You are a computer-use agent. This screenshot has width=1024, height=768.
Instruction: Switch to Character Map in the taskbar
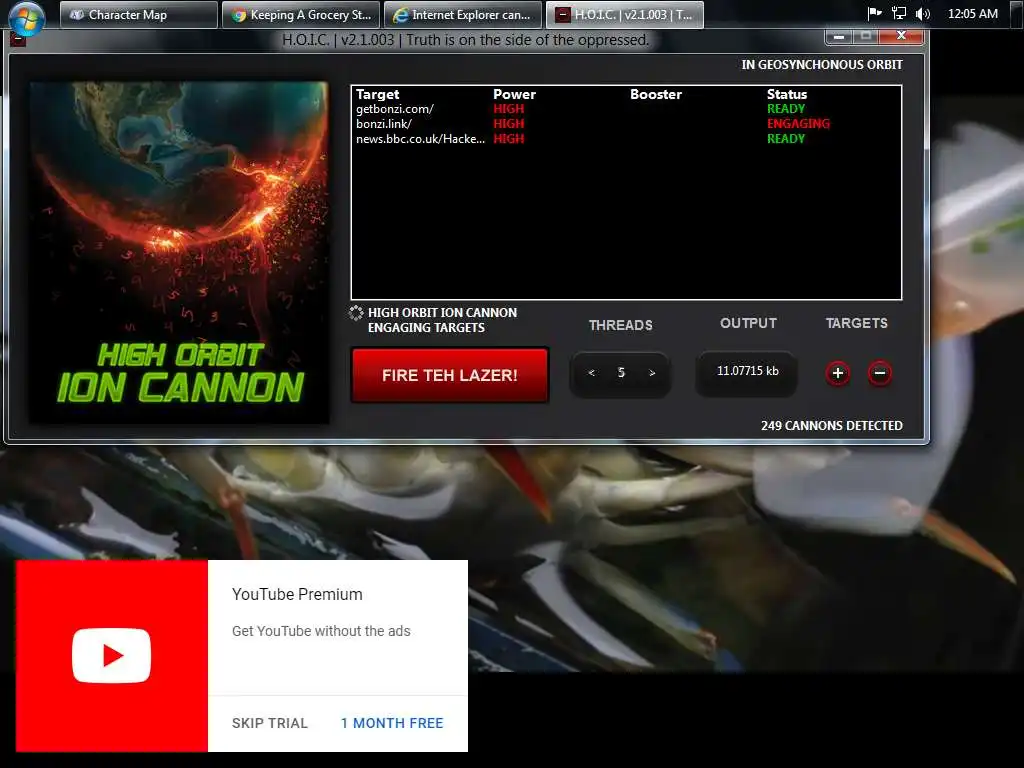pyautogui.click(x=138, y=14)
